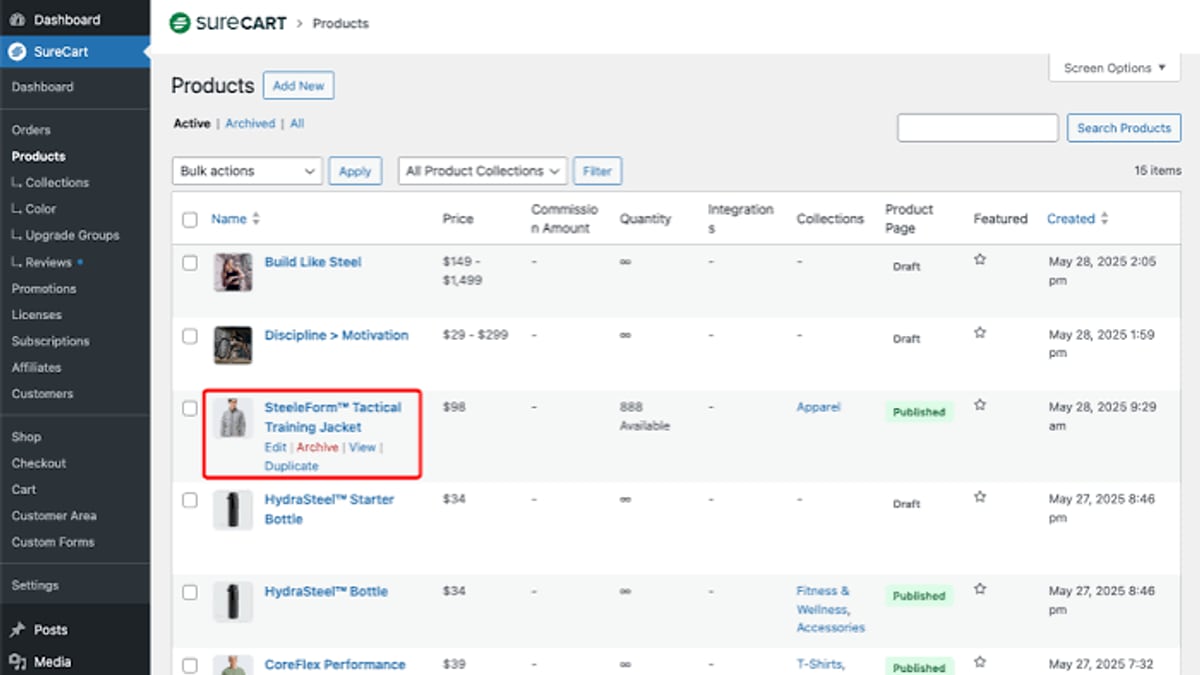Viewport: 1200px width, 675px height.
Task: Open HydraSteel Bottle product thumbnail
Action: (233, 602)
